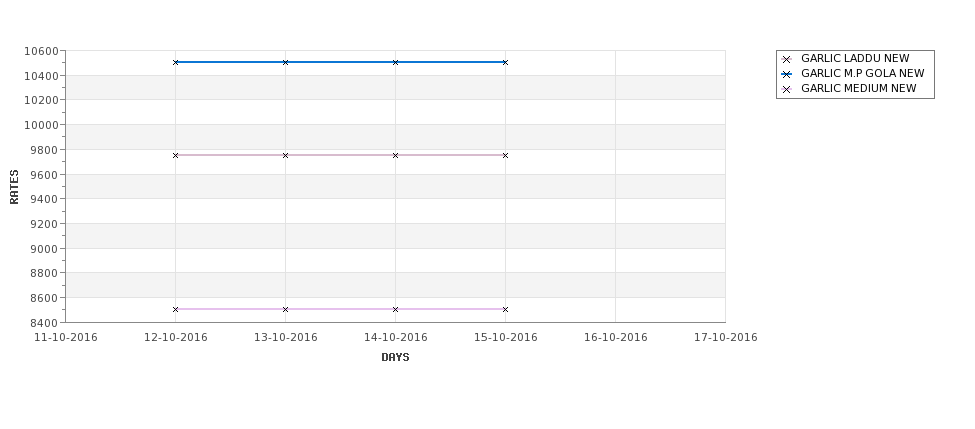975x429 pixels.
Task: Select the M.P GOLA data point on 15-10-2016
Action: click(x=505, y=62)
